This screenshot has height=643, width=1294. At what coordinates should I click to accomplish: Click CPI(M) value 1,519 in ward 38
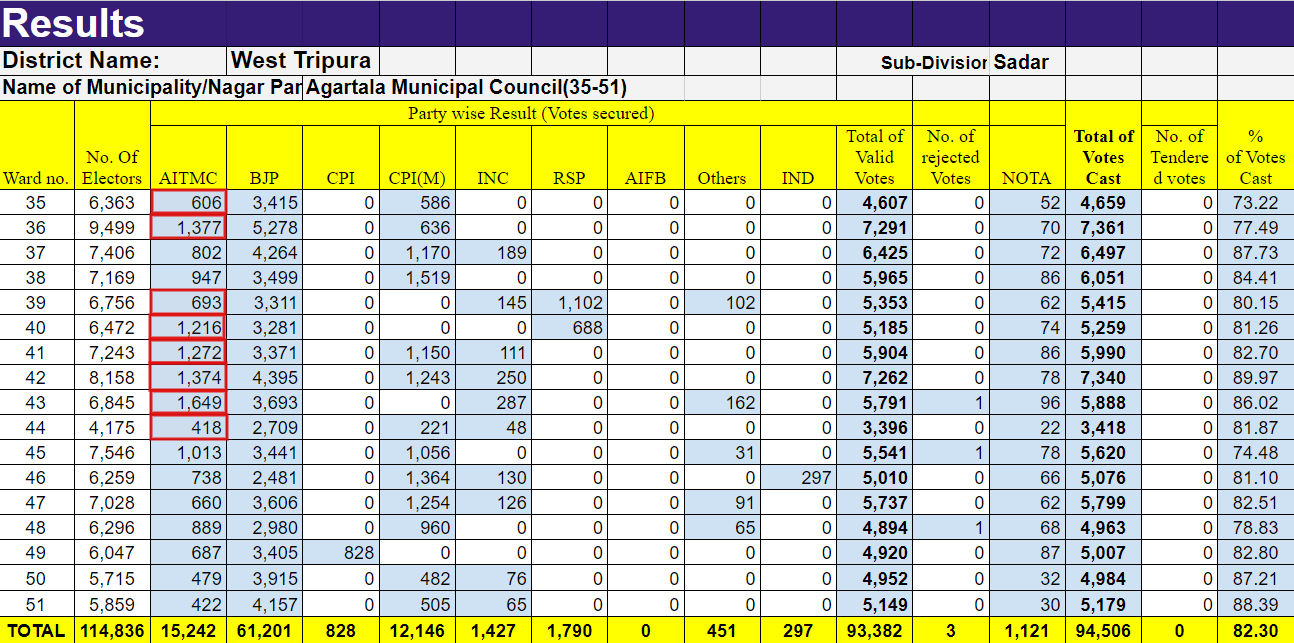click(x=417, y=278)
